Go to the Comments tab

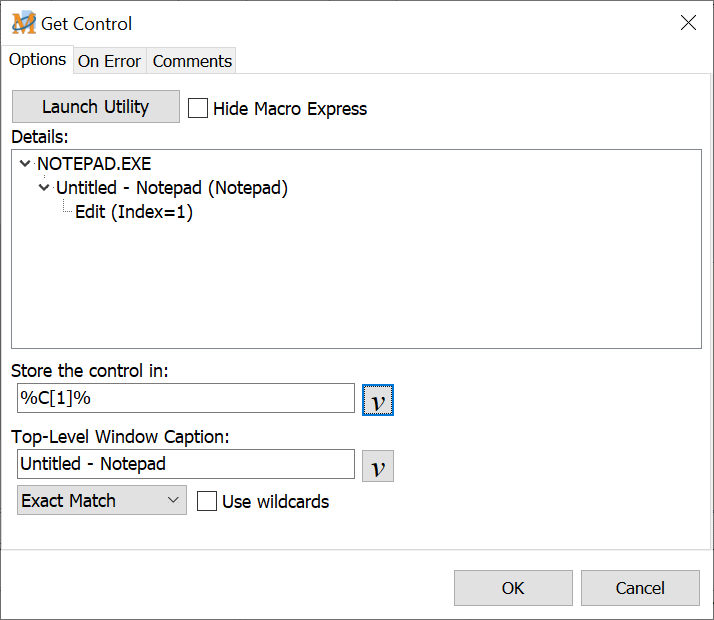pos(192,61)
